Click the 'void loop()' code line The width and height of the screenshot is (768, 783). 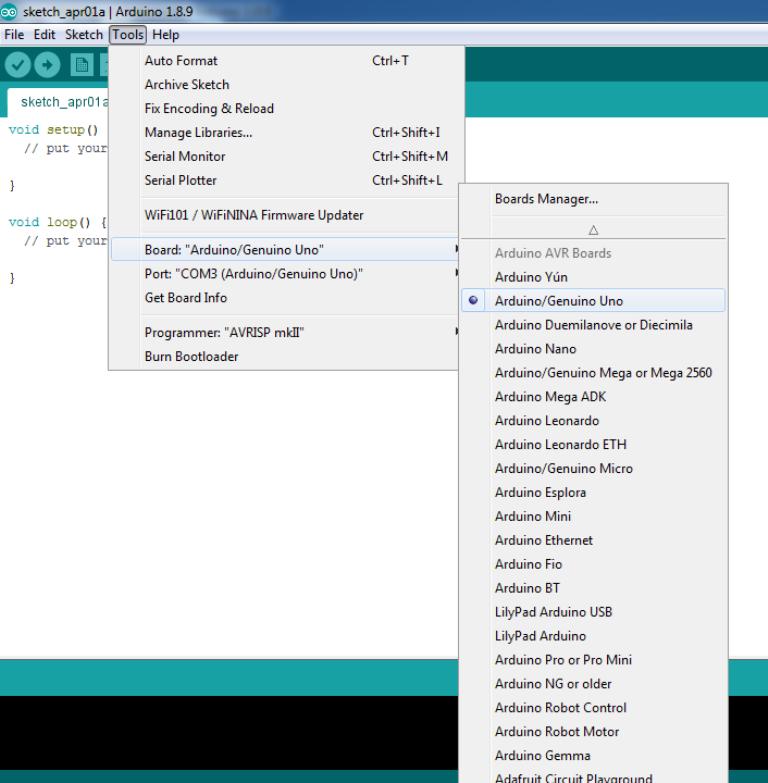[x=57, y=222]
